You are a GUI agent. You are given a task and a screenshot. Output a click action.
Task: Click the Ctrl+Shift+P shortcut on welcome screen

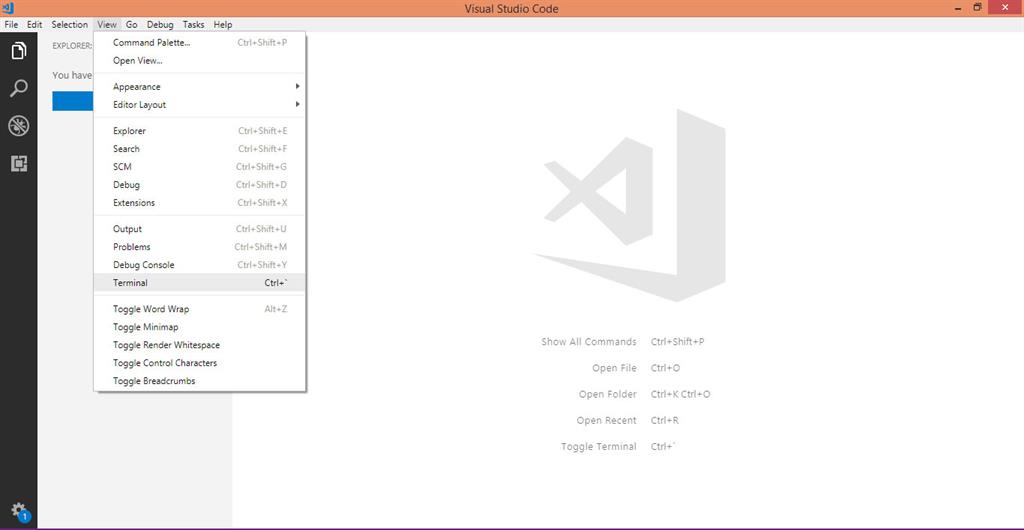pyautogui.click(x=677, y=342)
